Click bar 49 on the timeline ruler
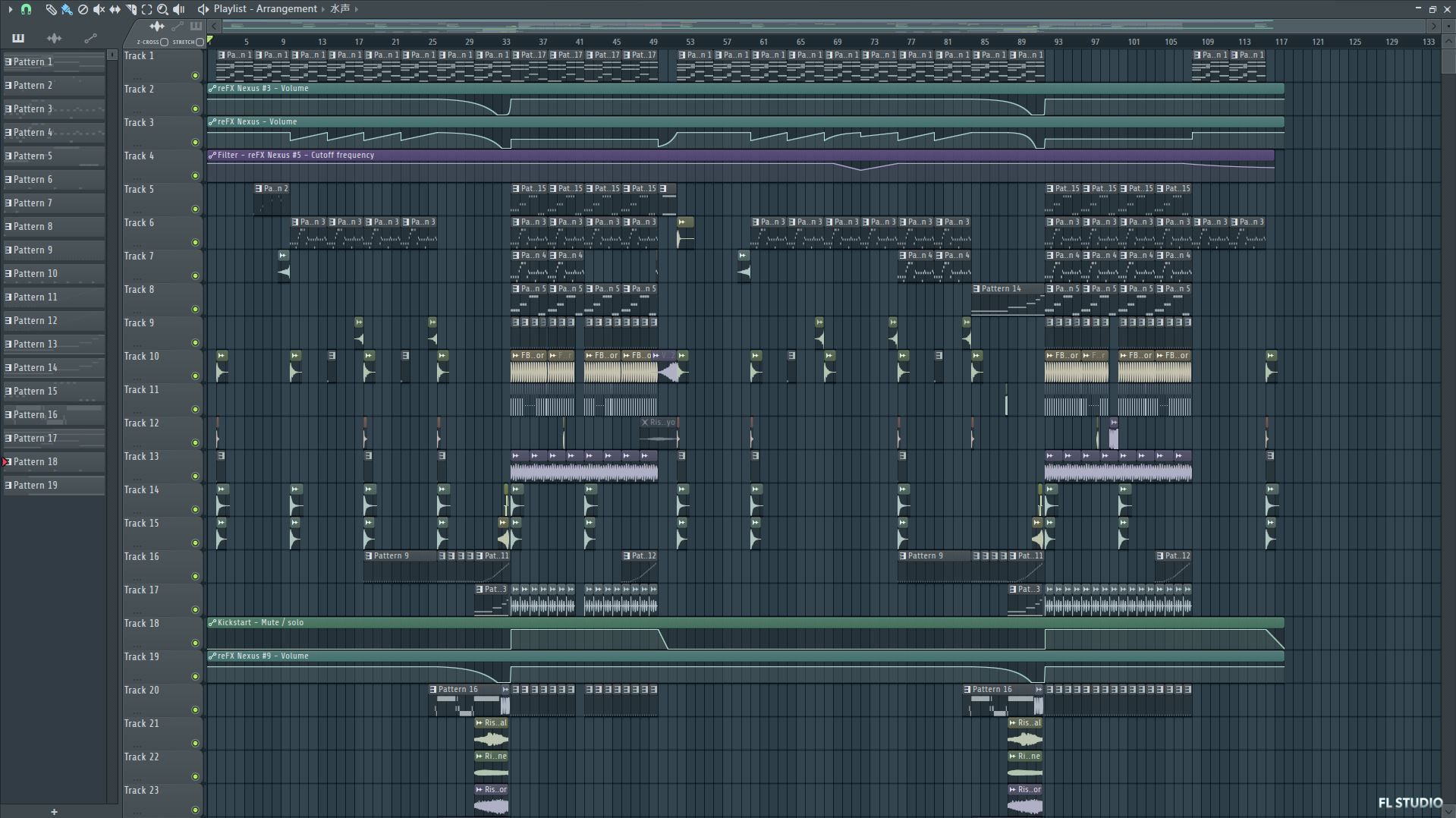Image resolution: width=1456 pixels, height=818 pixels. click(653, 42)
